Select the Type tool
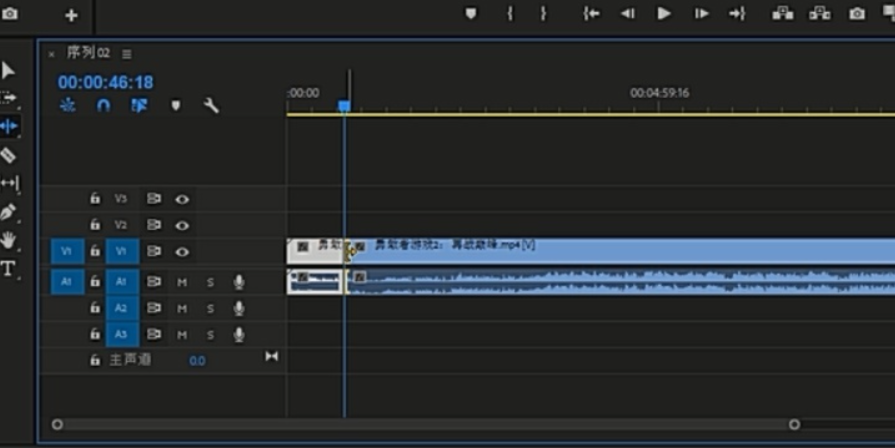Viewport: 895px width, 448px height. tap(8, 268)
